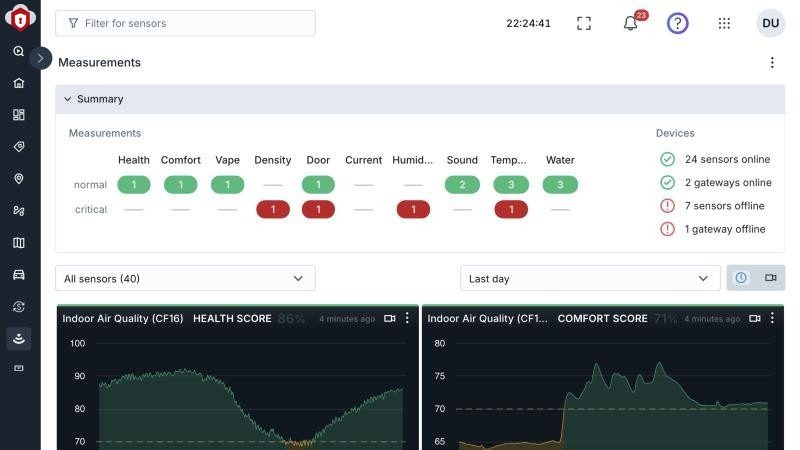The height and width of the screenshot is (450, 800).
Task: Click the Measurements page heading
Action: click(99, 63)
